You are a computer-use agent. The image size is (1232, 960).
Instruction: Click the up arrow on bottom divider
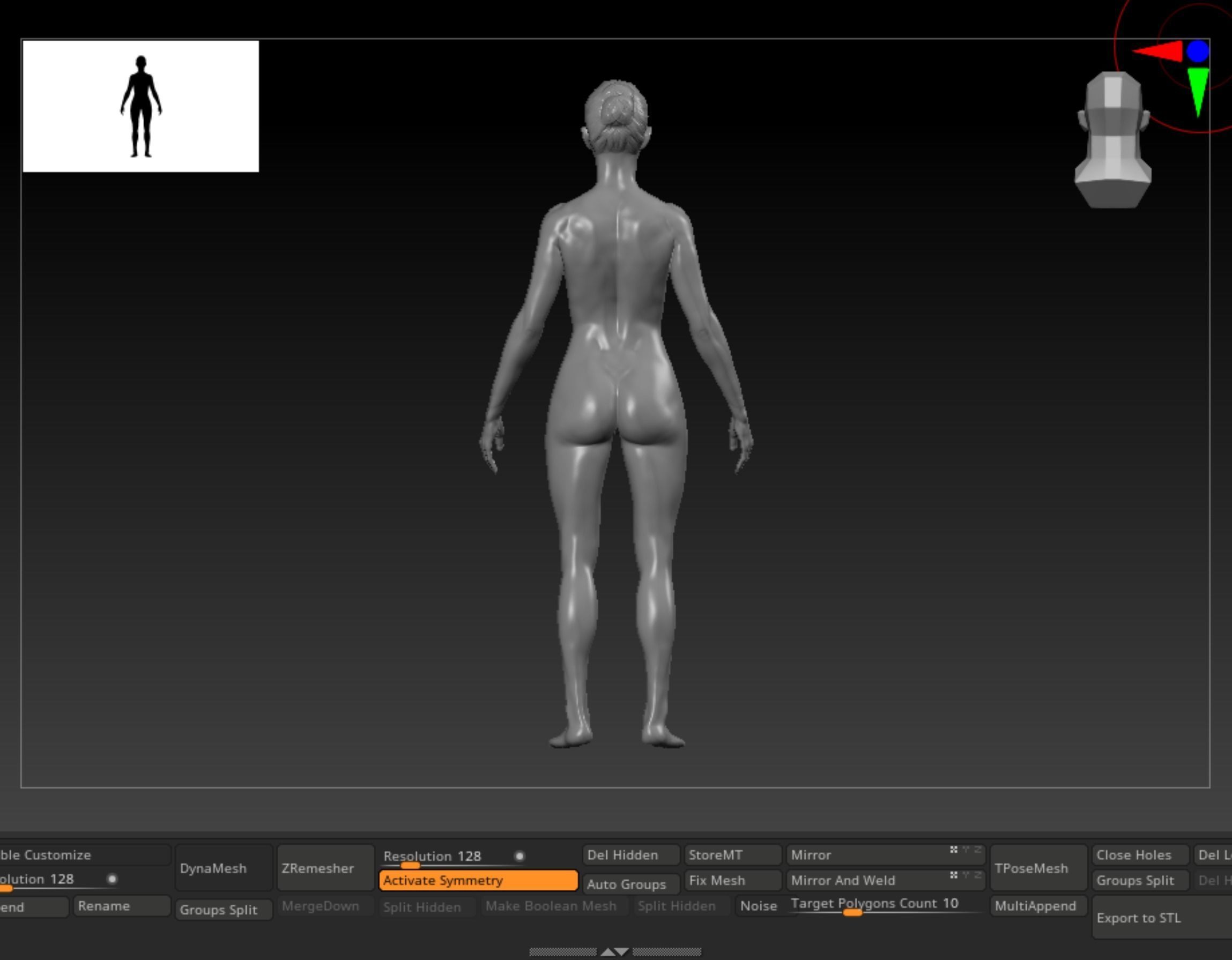click(x=607, y=952)
